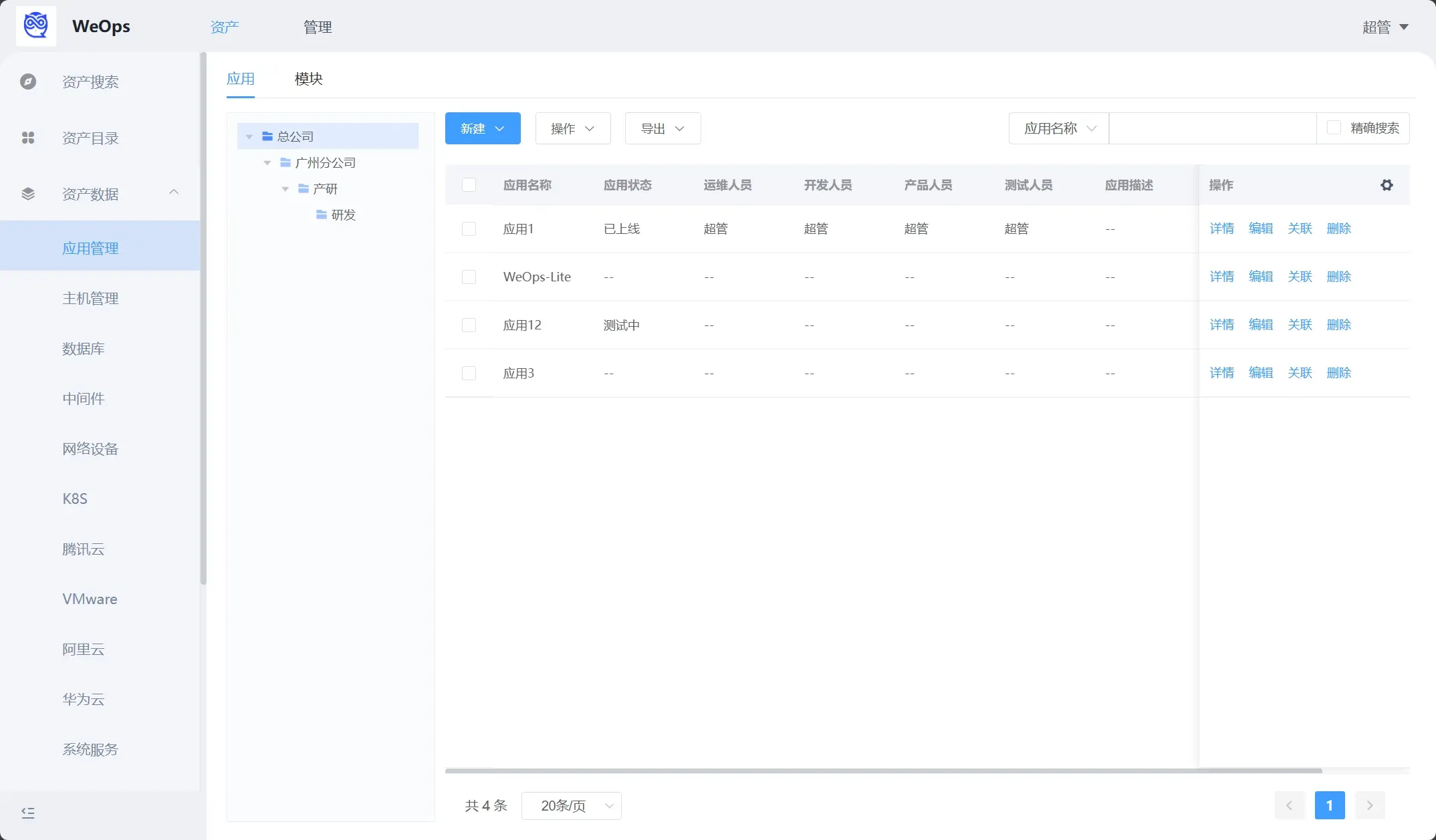The width and height of the screenshot is (1436, 840).
Task: Click the 研发 folder icon
Action: coord(322,215)
